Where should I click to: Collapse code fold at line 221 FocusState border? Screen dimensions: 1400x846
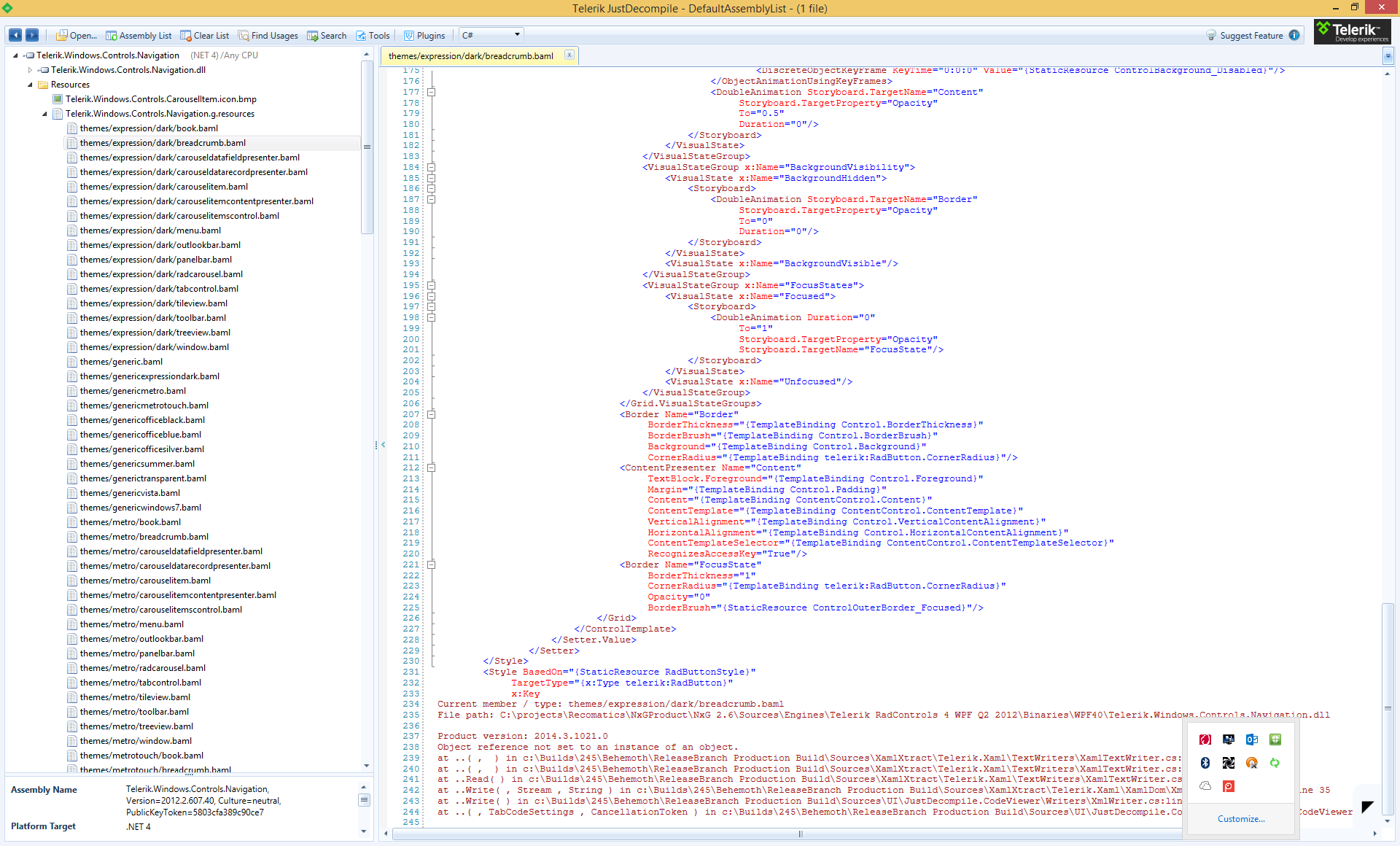tap(431, 564)
